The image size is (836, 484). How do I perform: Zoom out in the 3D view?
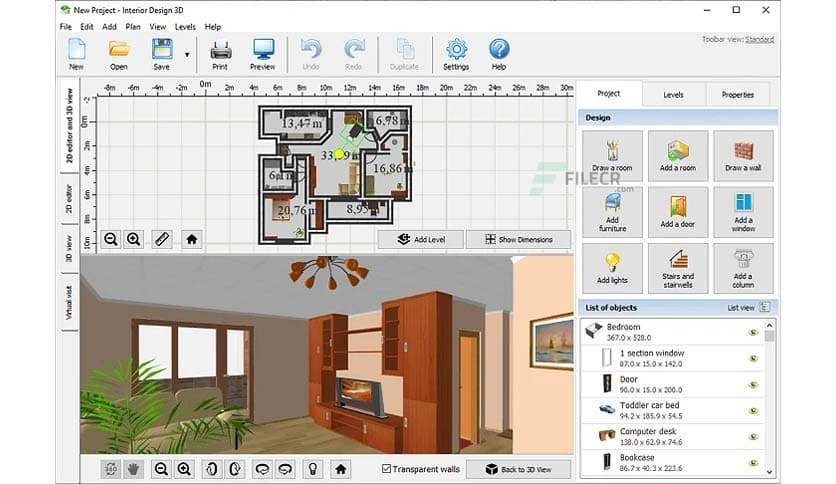pyautogui.click(x=161, y=469)
